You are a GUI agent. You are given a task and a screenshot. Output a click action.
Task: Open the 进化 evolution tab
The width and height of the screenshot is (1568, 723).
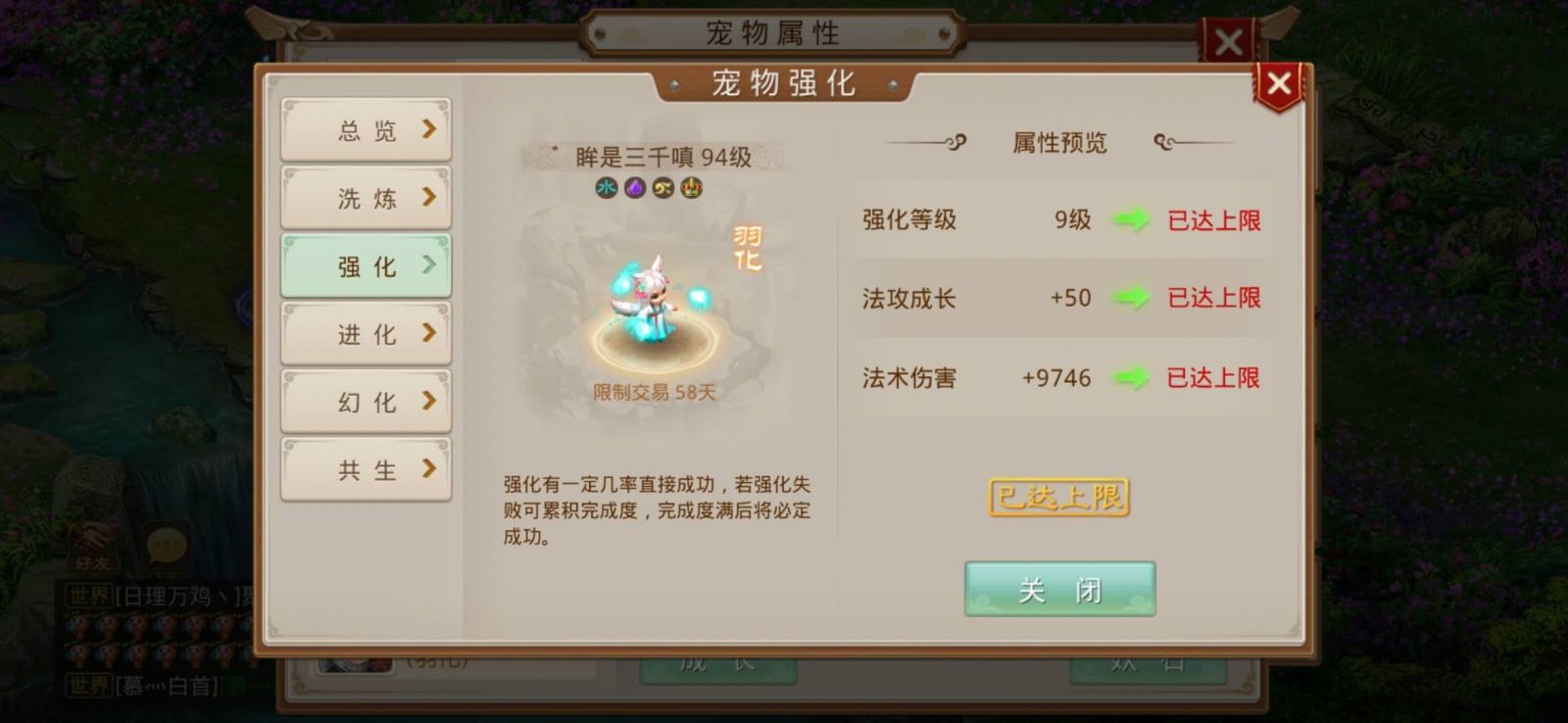tap(367, 334)
